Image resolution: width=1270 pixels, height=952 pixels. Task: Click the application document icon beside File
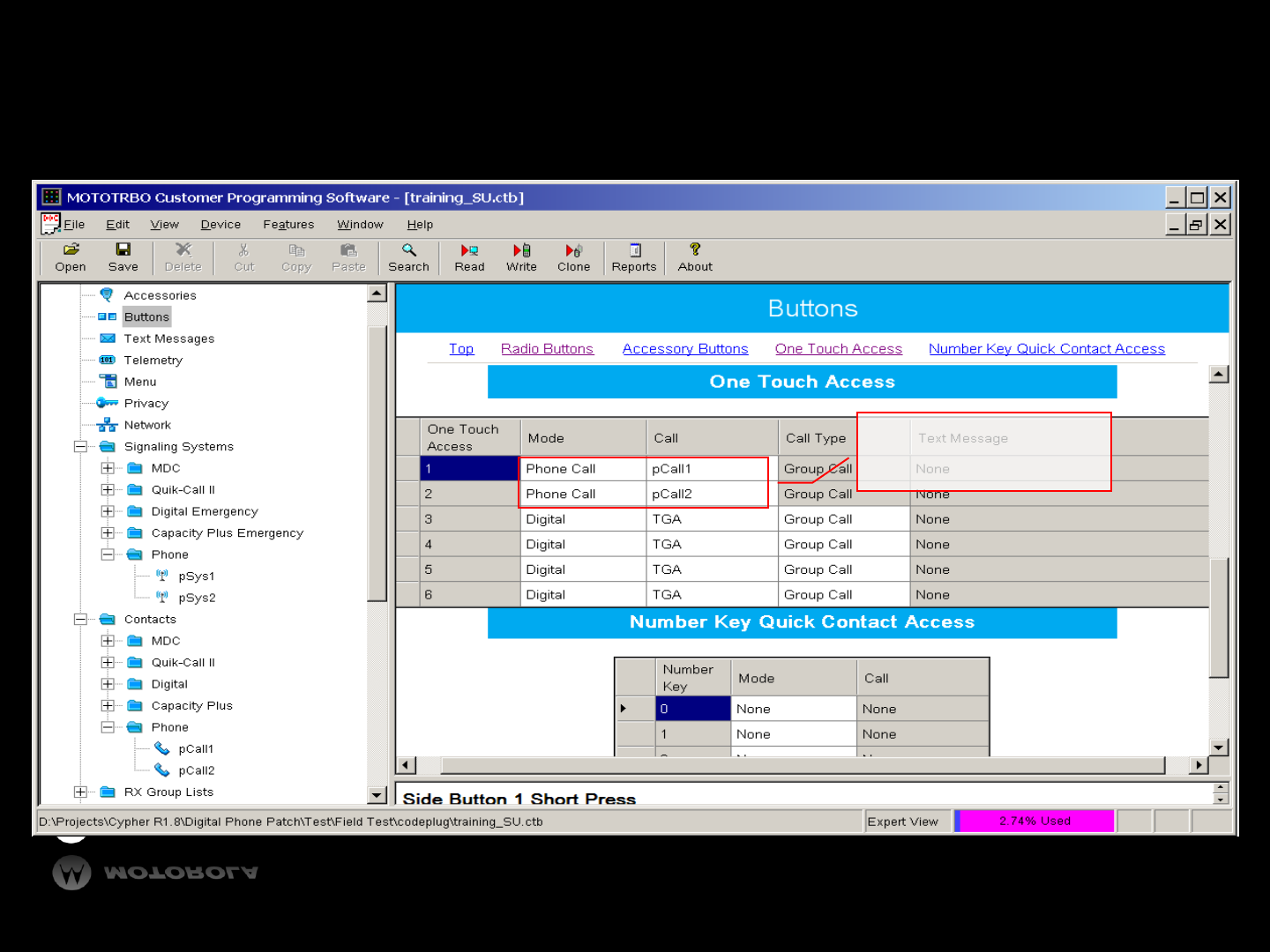(50, 224)
